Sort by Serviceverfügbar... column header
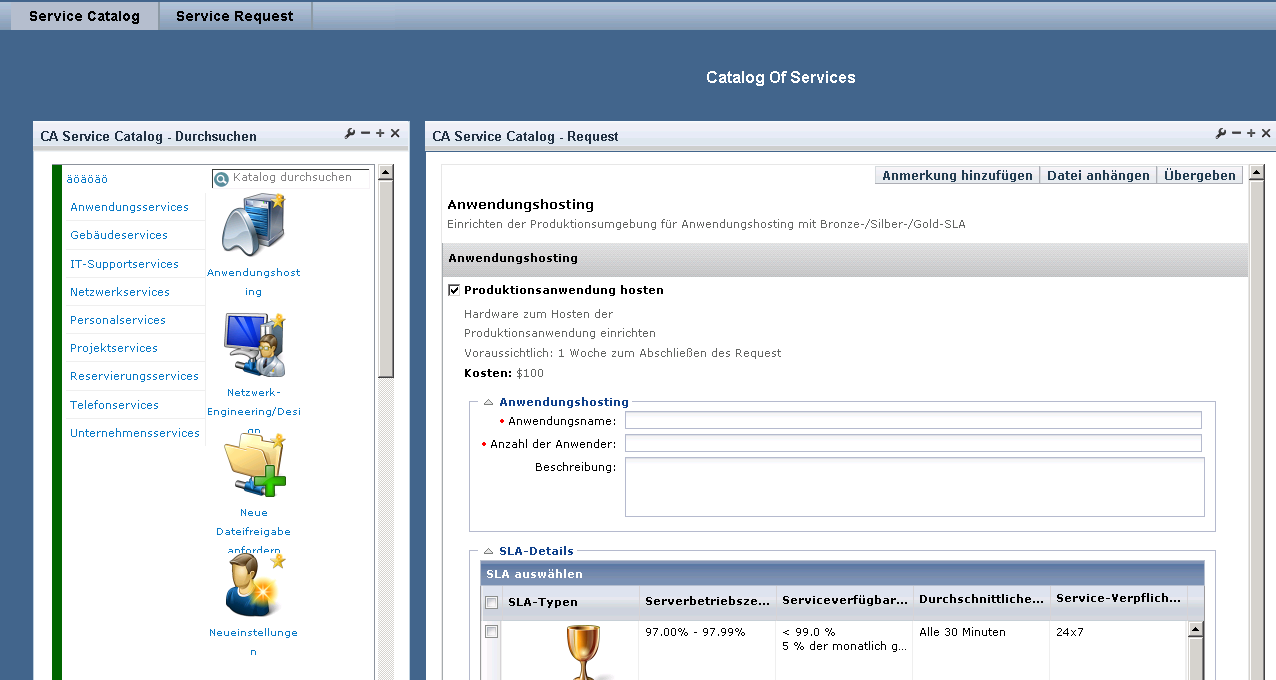1276x680 pixels. [x=845, y=601]
